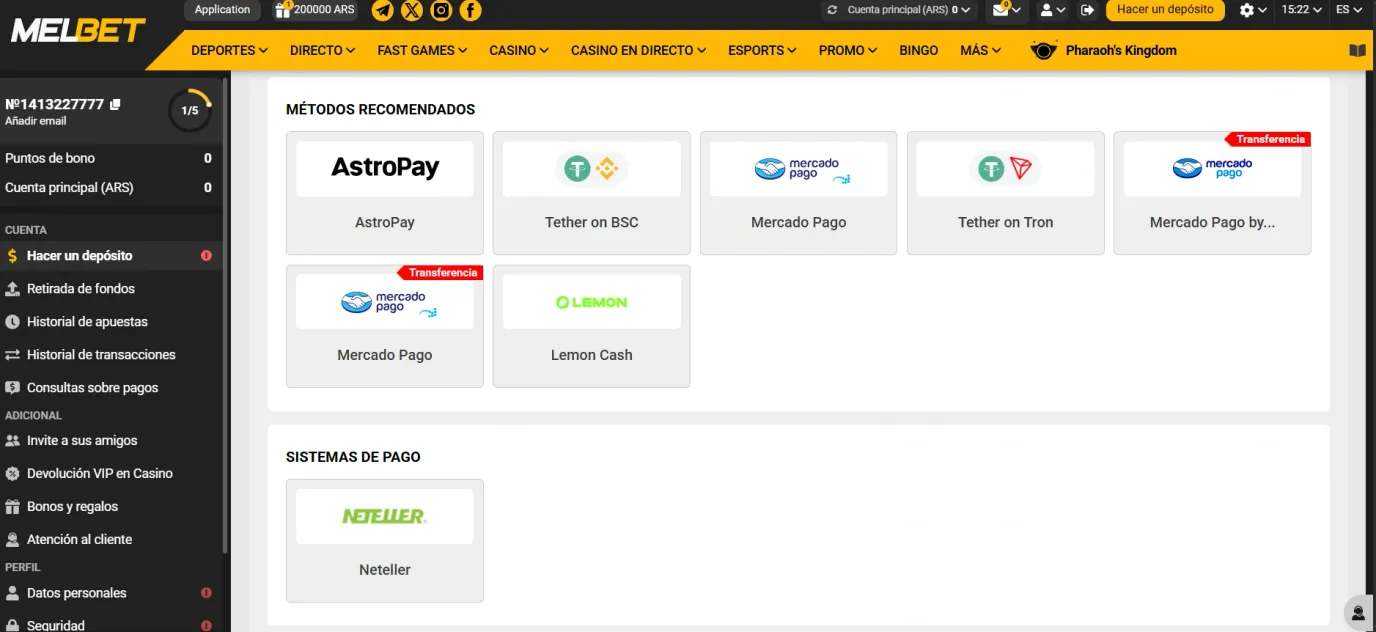The image size is (1376, 632).
Task: Open Retirada de fondos in sidebar
Action: tap(81, 289)
